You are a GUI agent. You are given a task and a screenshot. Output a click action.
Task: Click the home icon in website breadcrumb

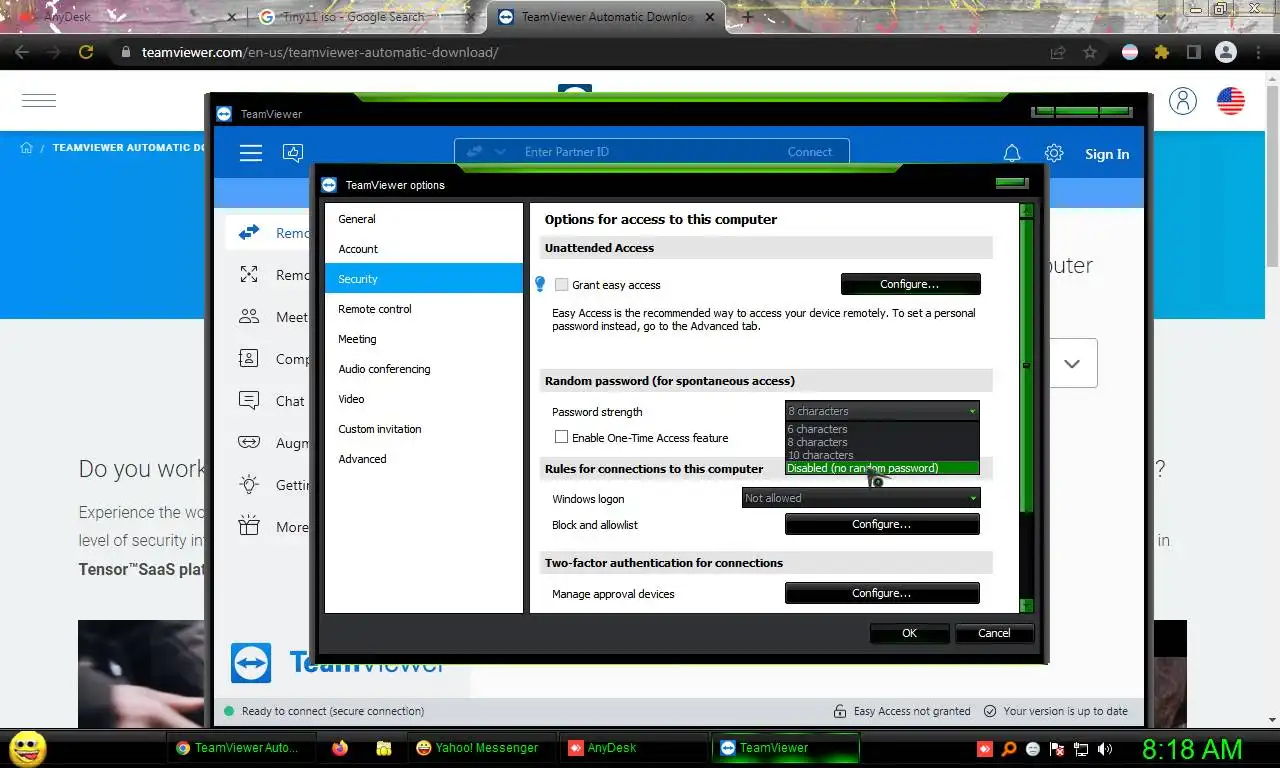pyautogui.click(x=27, y=148)
